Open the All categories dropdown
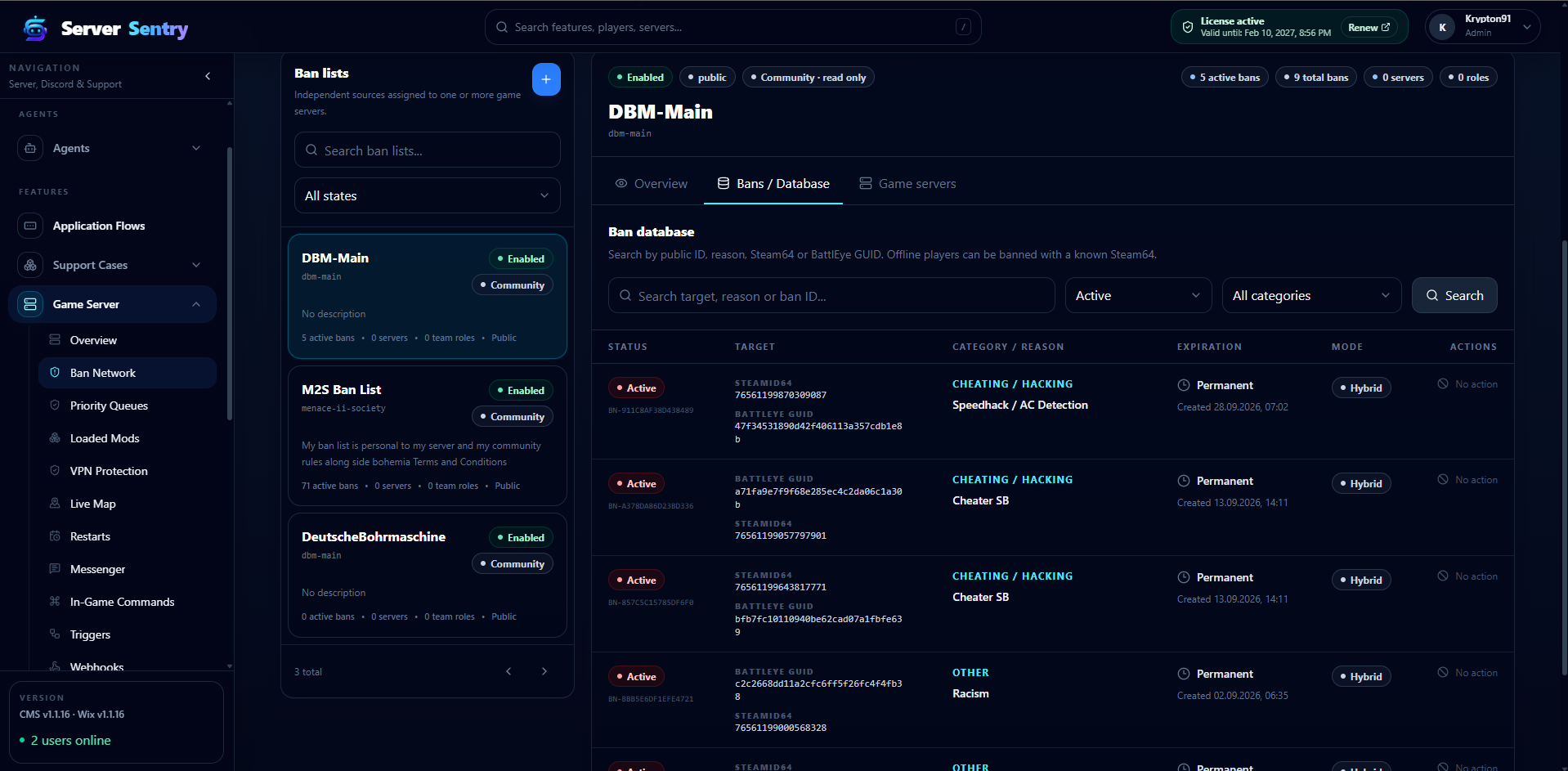Screen dimensions: 1568x771 point(1311,295)
